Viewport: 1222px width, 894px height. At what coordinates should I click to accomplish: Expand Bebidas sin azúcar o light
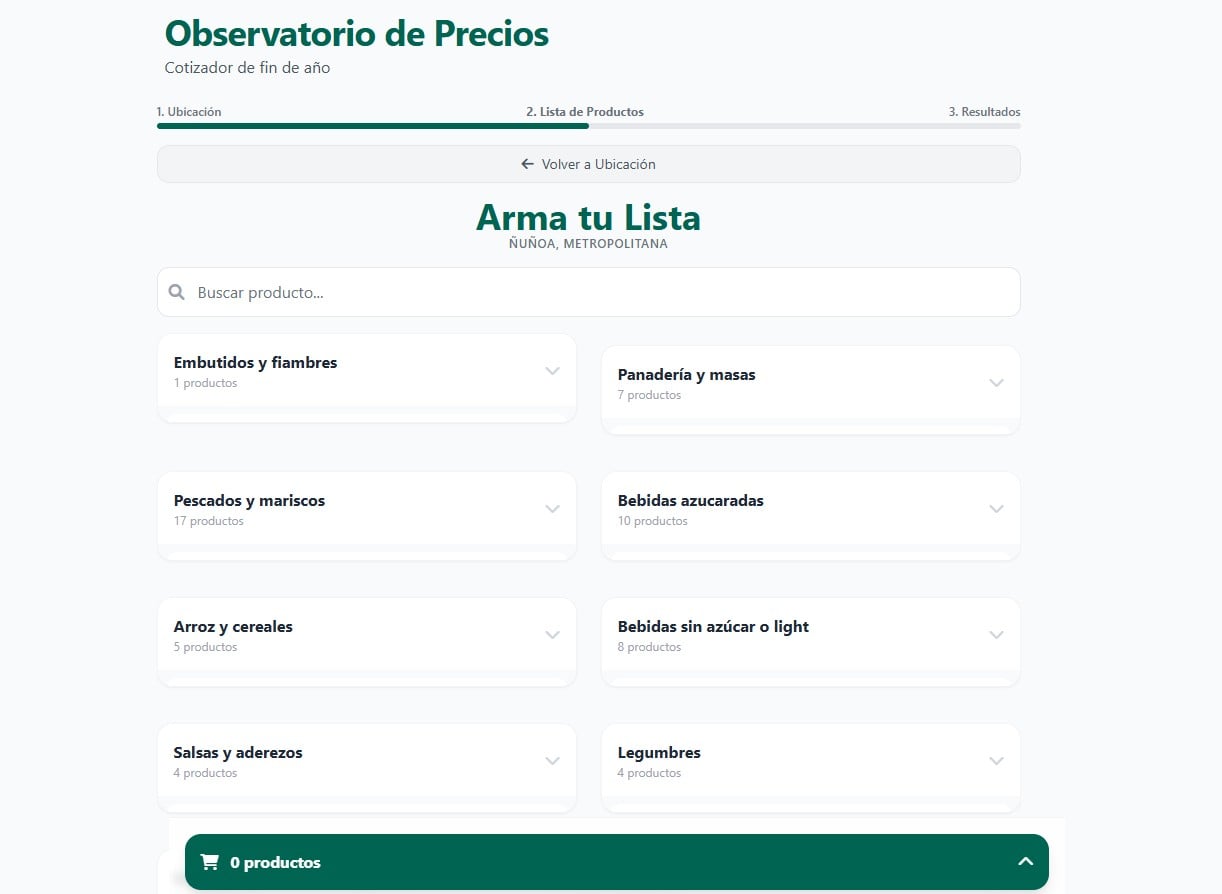point(996,635)
